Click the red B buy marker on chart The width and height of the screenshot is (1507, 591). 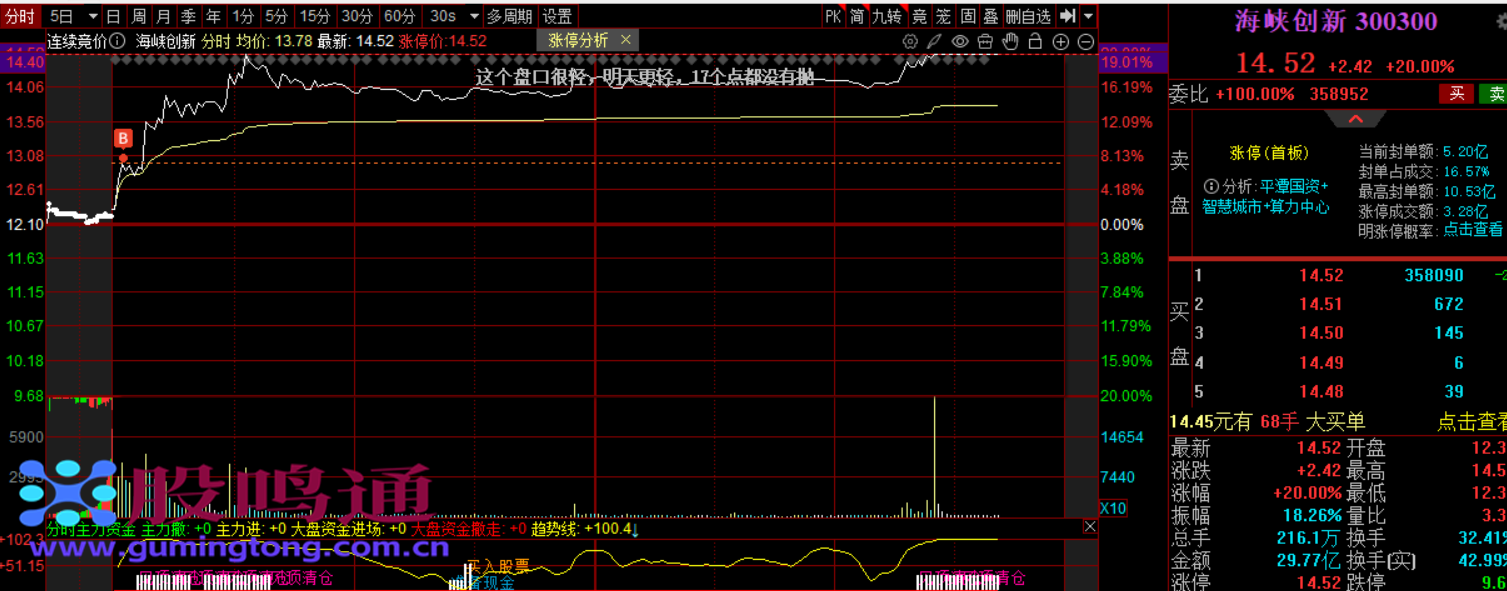coord(123,138)
